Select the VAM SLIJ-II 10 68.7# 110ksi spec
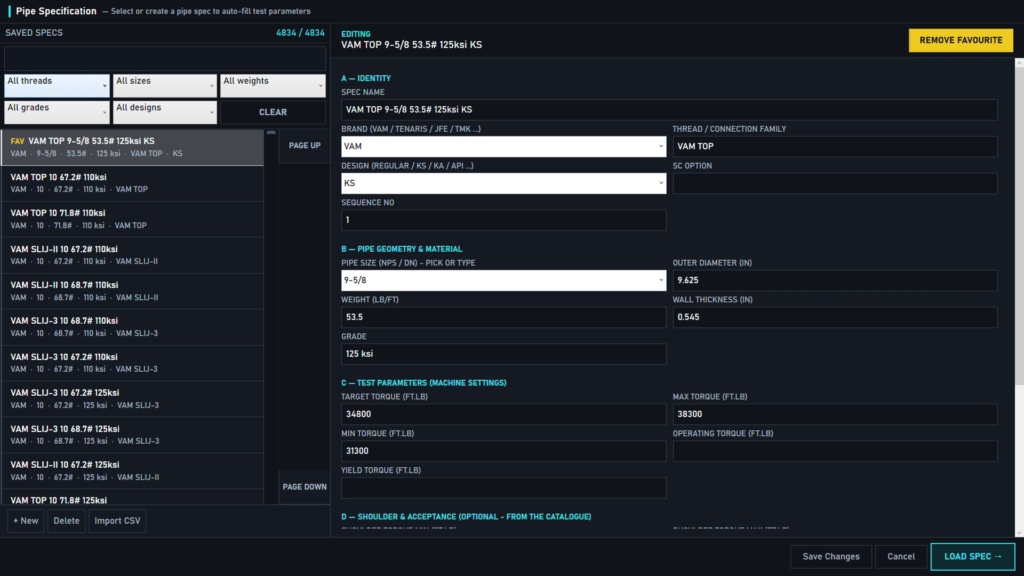The width and height of the screenshot is (1024, 576). [133, 291]
